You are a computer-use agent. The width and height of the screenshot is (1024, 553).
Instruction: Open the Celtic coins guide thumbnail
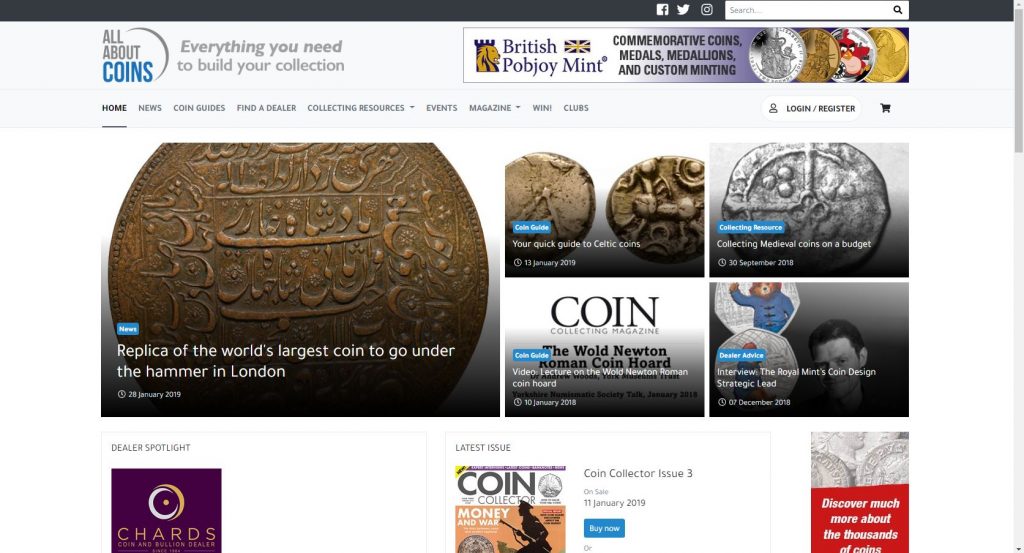tap(605, 210)
